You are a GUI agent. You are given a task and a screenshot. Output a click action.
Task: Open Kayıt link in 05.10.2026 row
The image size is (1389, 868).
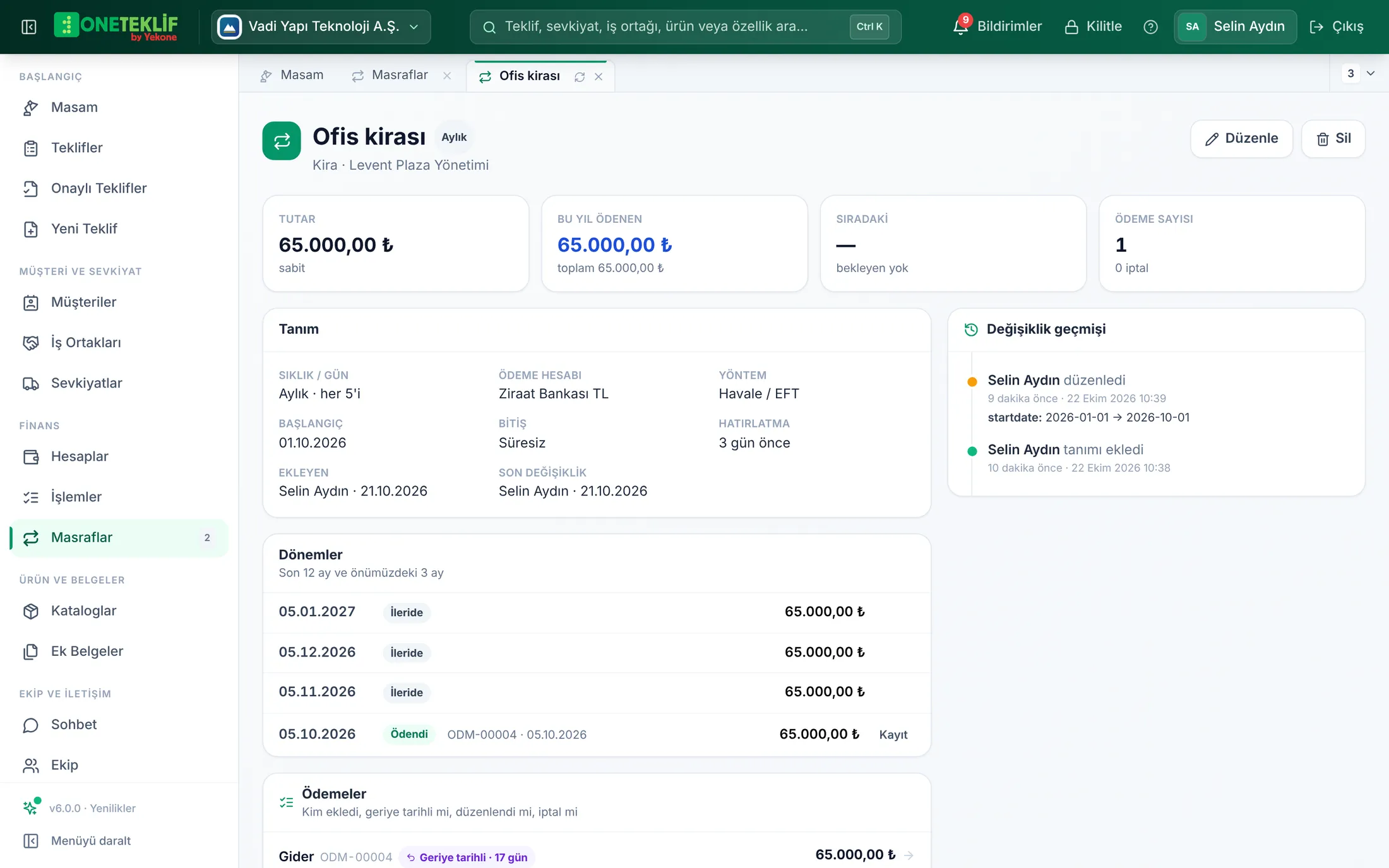(x=893, y=734)
